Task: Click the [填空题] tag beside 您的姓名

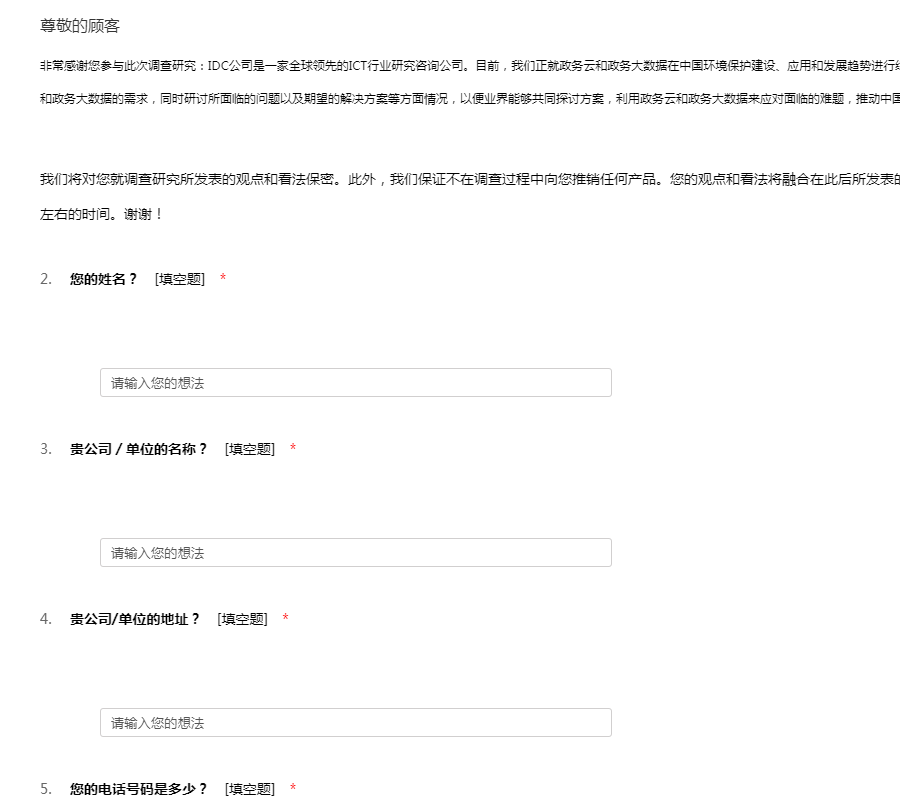Action: pyautogui.click(x=180, y=279)
